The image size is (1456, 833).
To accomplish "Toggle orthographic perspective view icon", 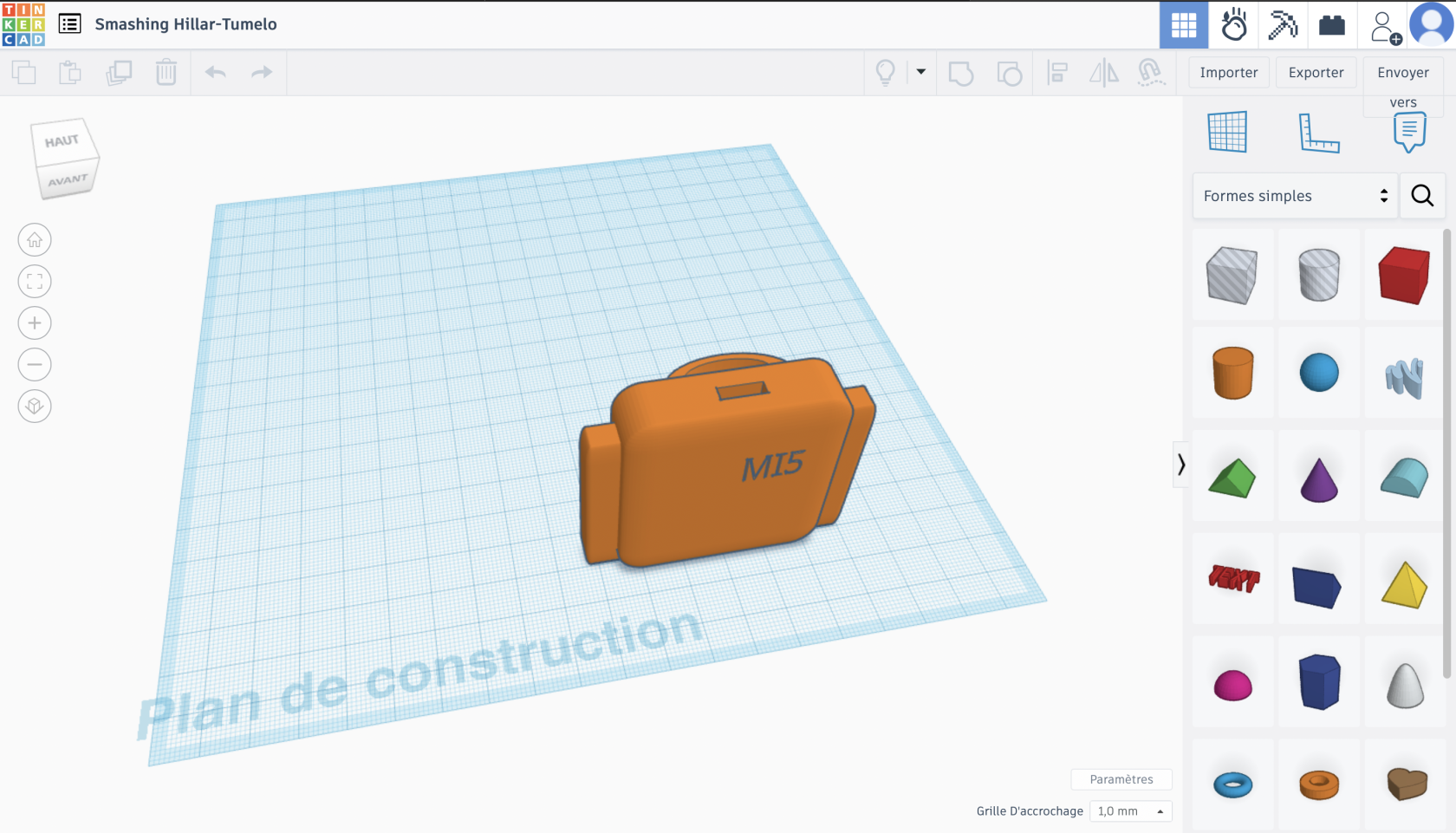I will pos(35,407).
